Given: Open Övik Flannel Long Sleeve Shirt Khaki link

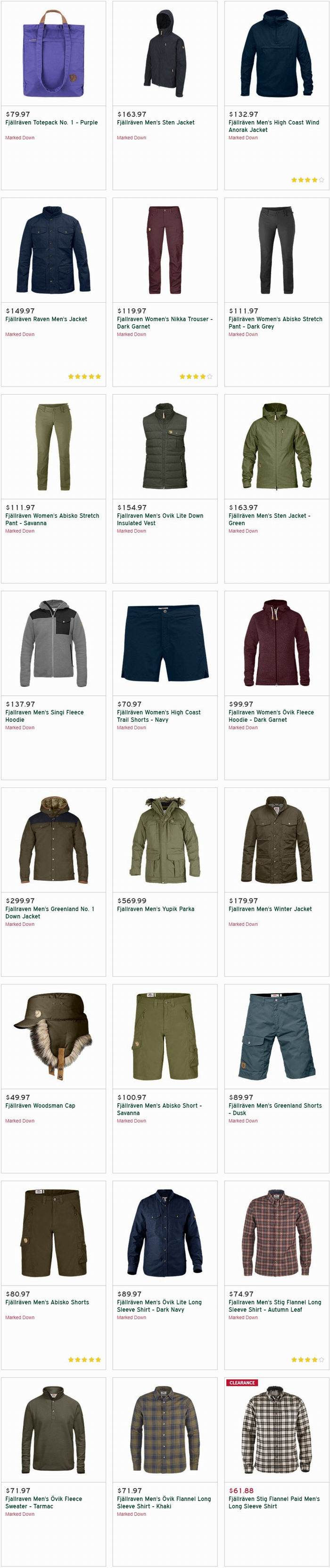Looking at the screenshot, I should (164, 1502).
